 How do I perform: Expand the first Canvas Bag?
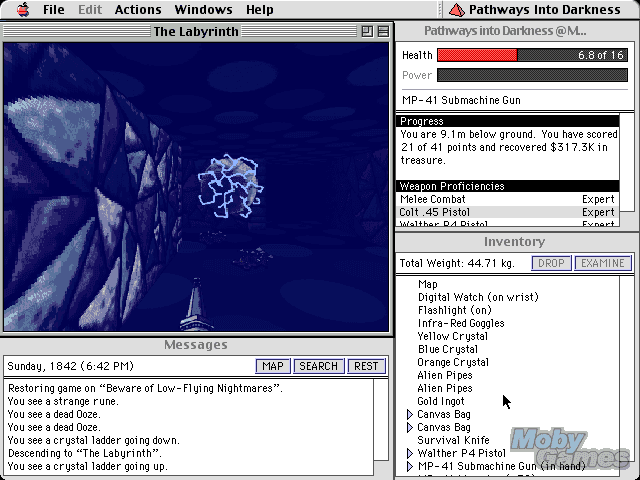pyautogui.click(x=410, y=414)
